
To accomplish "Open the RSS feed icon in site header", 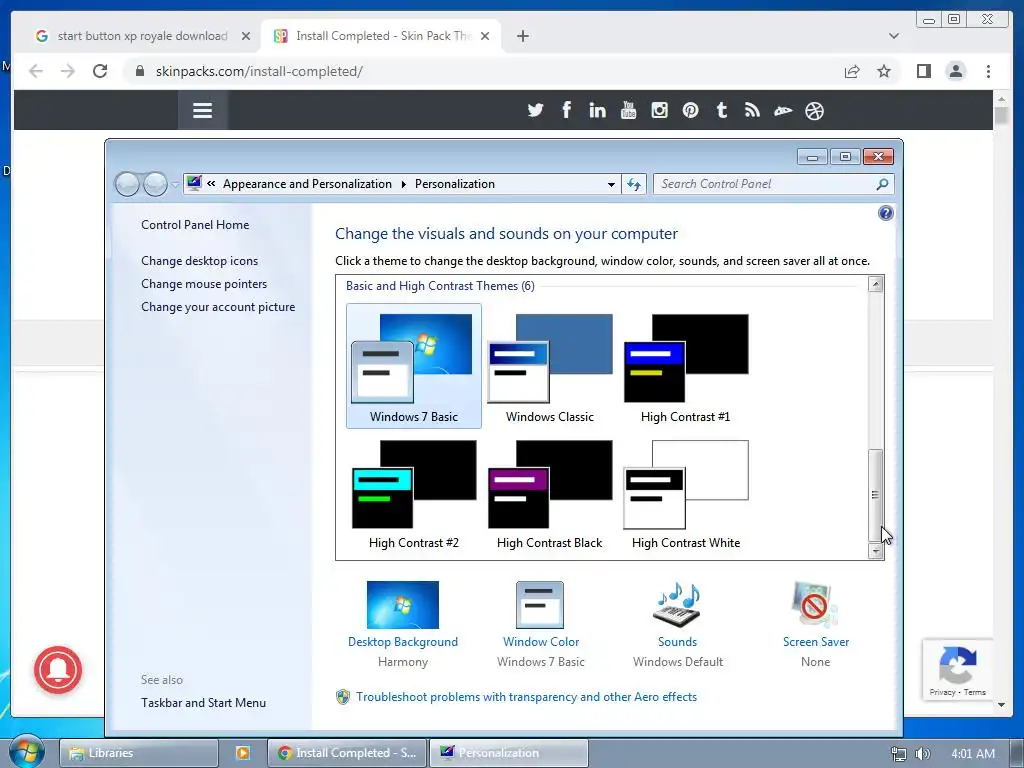I will [x=752, y=110].
